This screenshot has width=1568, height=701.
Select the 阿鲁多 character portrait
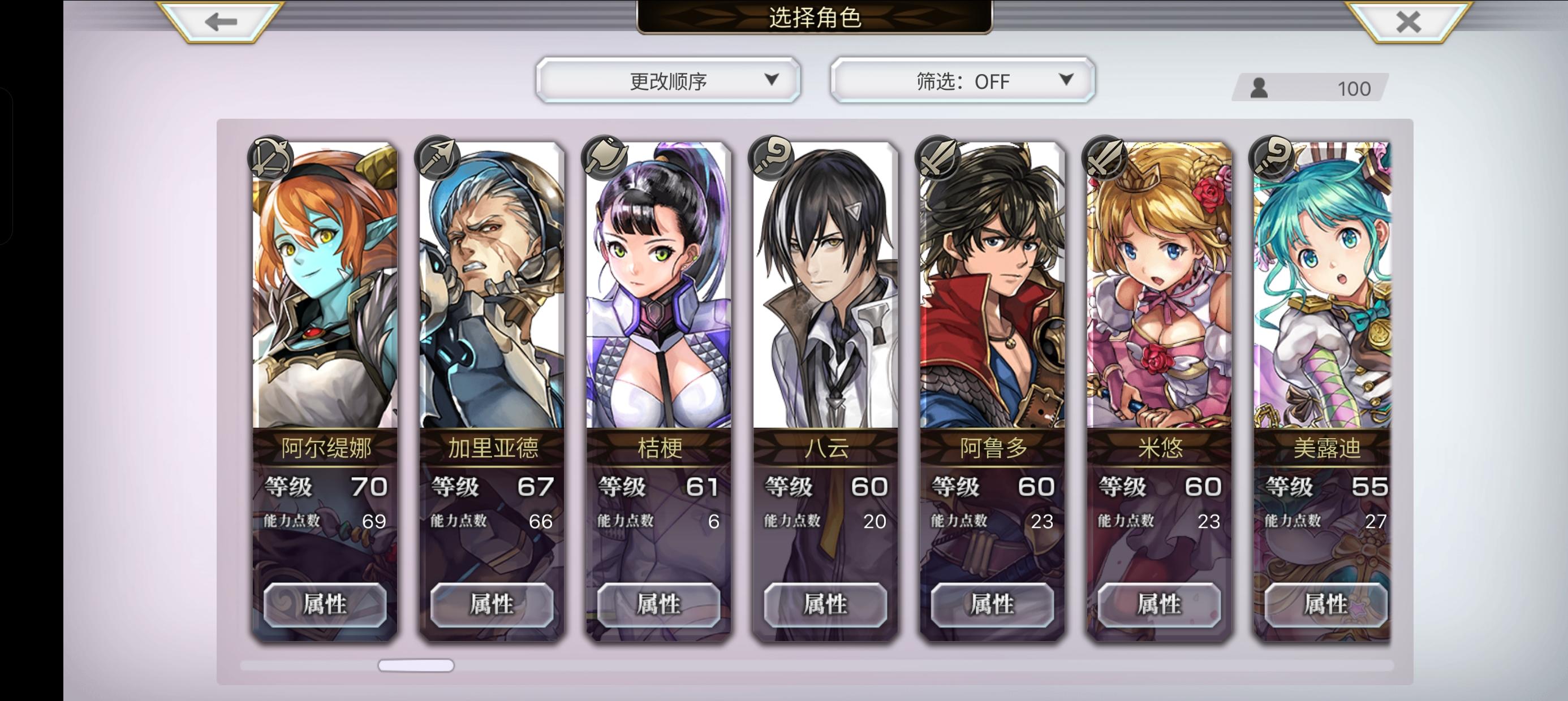tap(992, 285)
